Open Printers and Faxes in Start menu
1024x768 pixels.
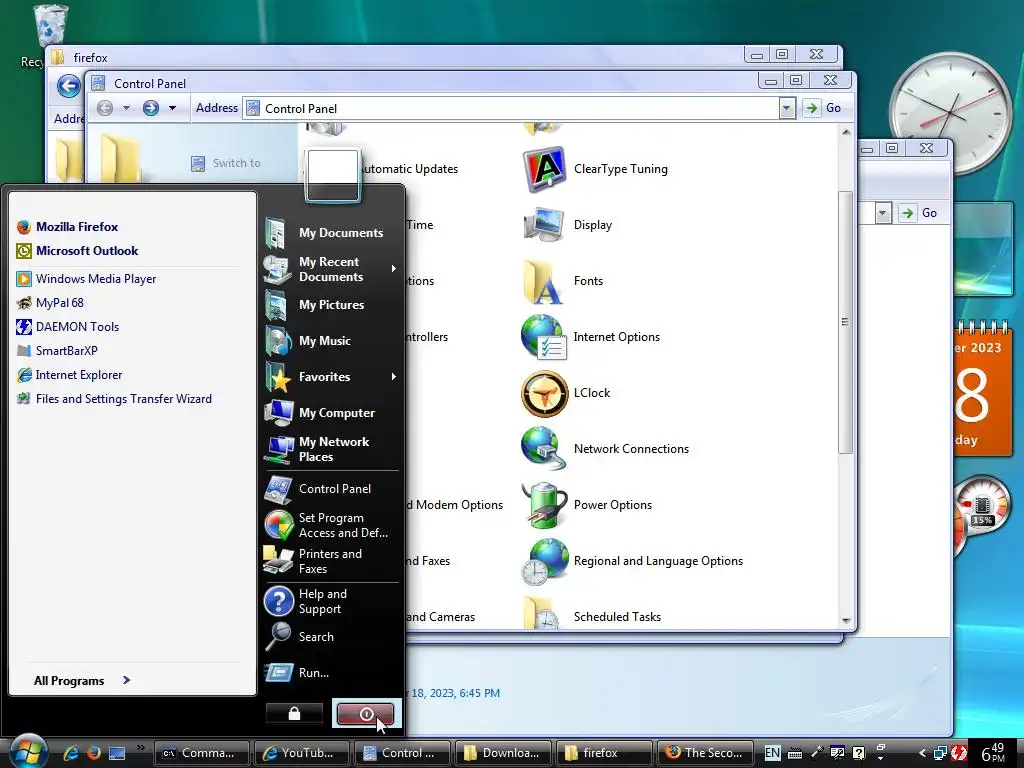[330, 561]
